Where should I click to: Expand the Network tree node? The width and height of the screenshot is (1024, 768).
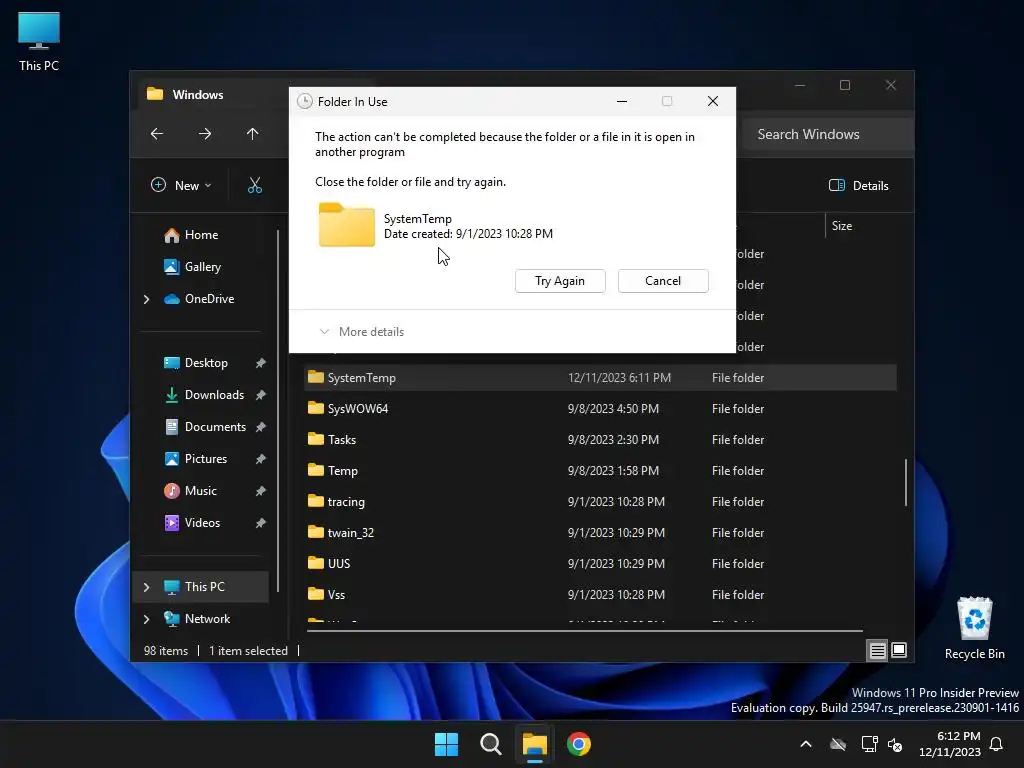[146, 619]
